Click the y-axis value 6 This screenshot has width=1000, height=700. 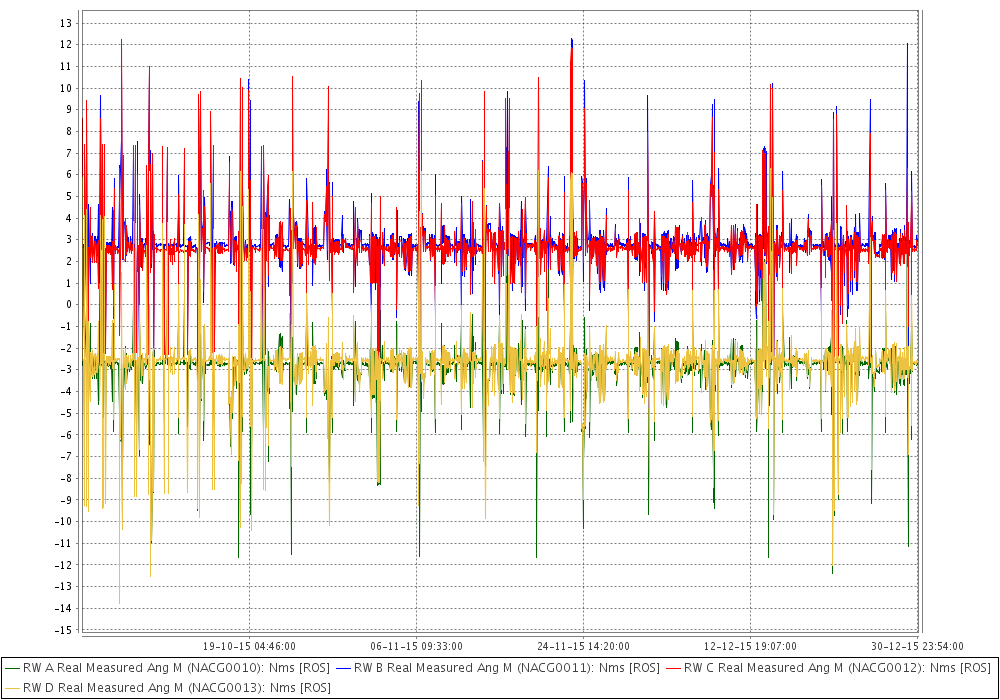(69, 175)
